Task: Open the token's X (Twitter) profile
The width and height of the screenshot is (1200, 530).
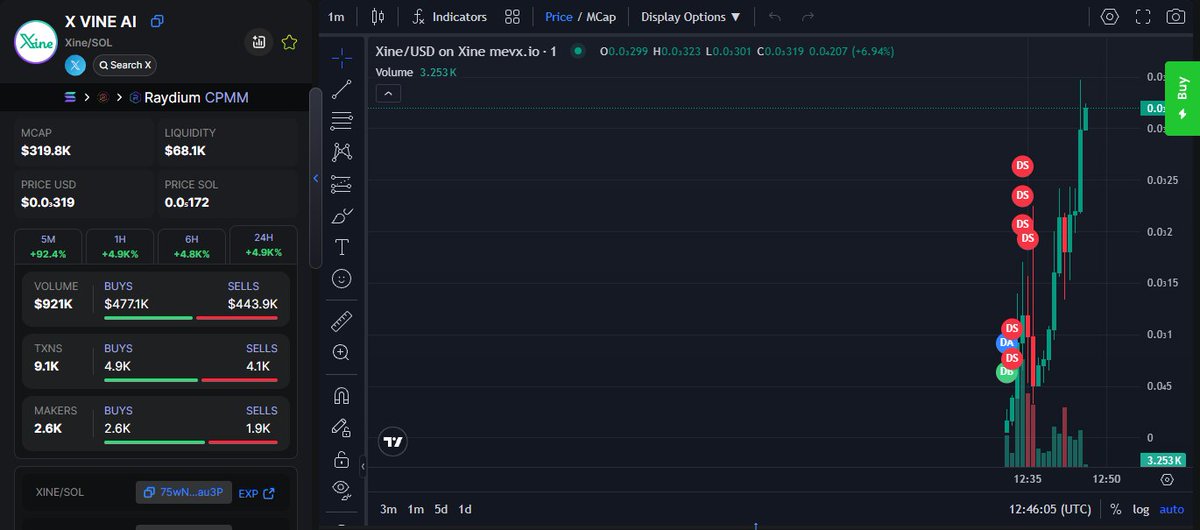Action: point(75,65)
